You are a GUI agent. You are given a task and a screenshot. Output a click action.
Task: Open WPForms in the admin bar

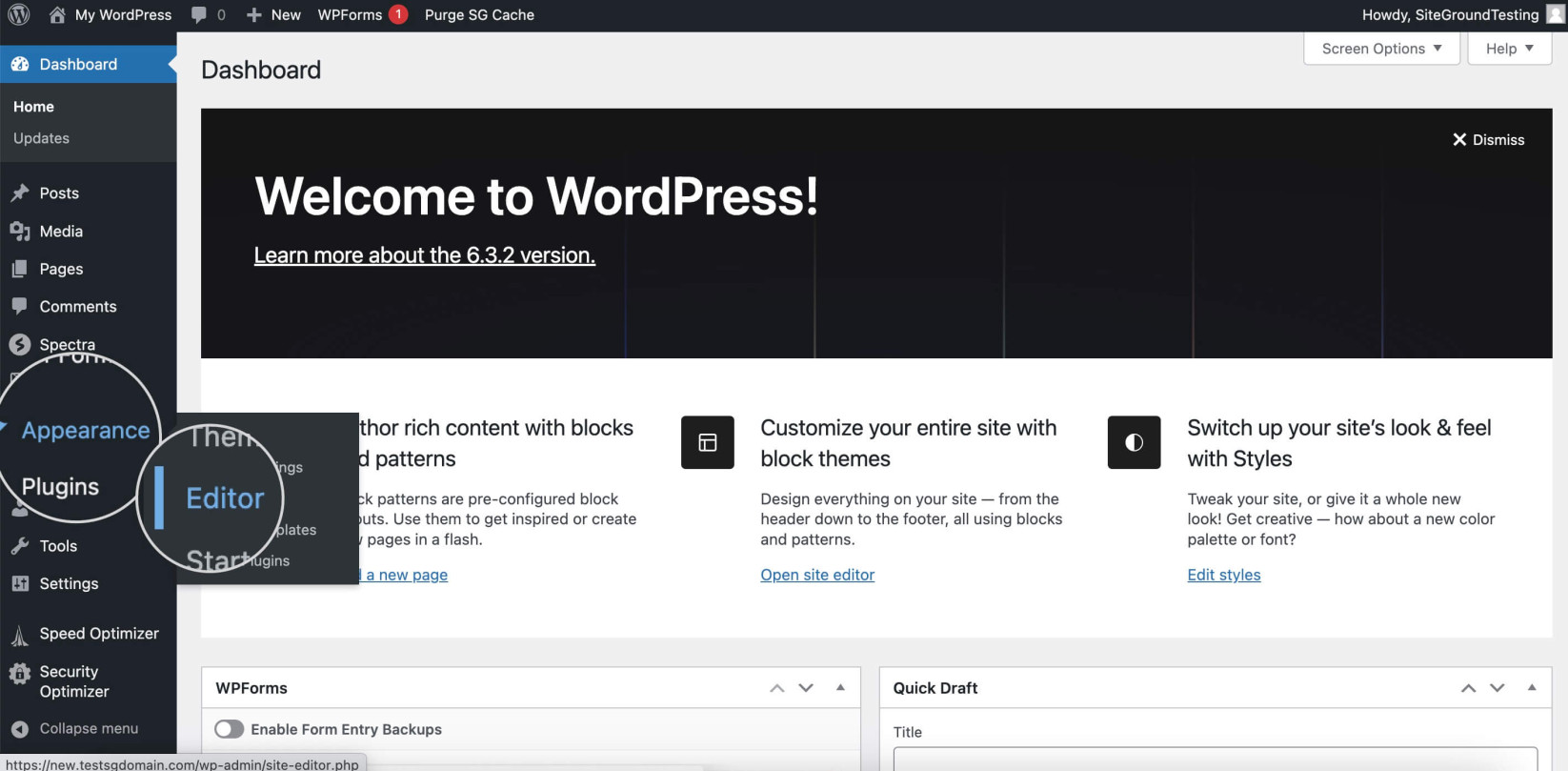coord(350,15)
